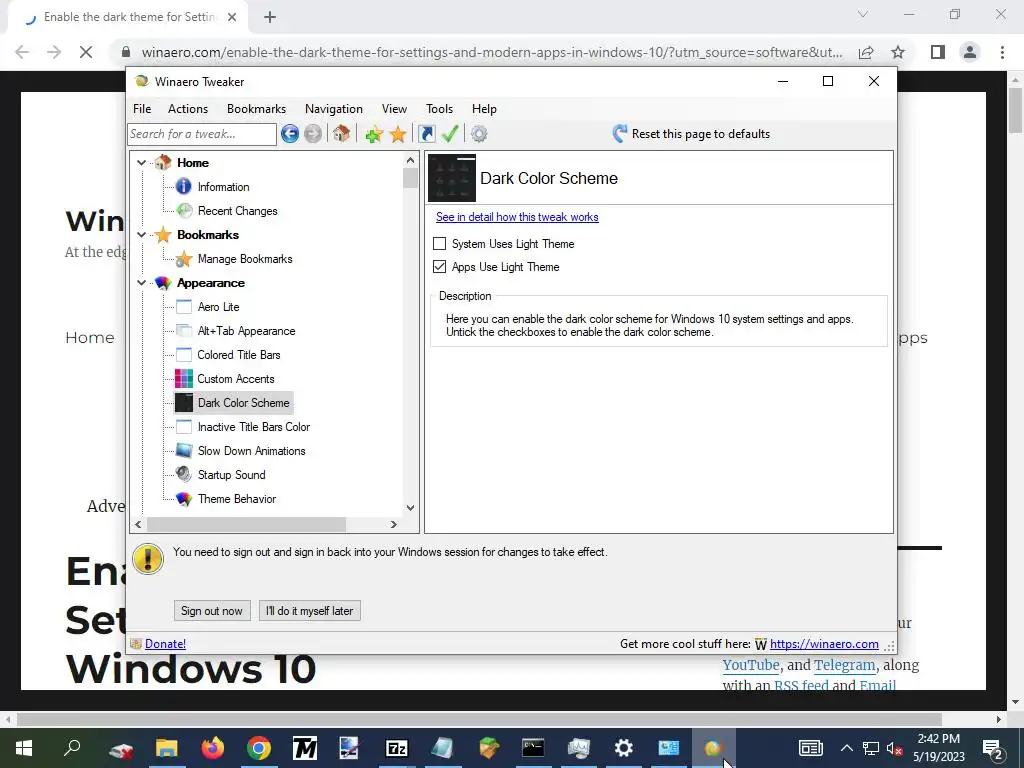Uncheck Apps Use Light Theme checkbox
Image resolution: width=1024 pixels, height=768 pixels.
[440, 266]
